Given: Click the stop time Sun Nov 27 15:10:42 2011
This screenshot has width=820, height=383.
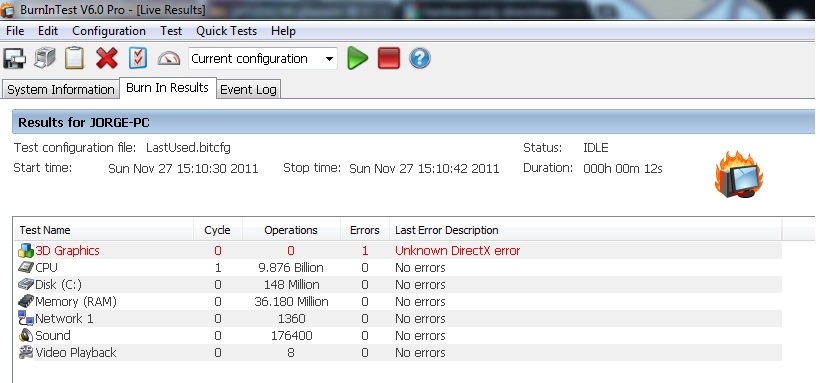Looking at the screenshot, I should pyautogui.click(x=424, y=168).
